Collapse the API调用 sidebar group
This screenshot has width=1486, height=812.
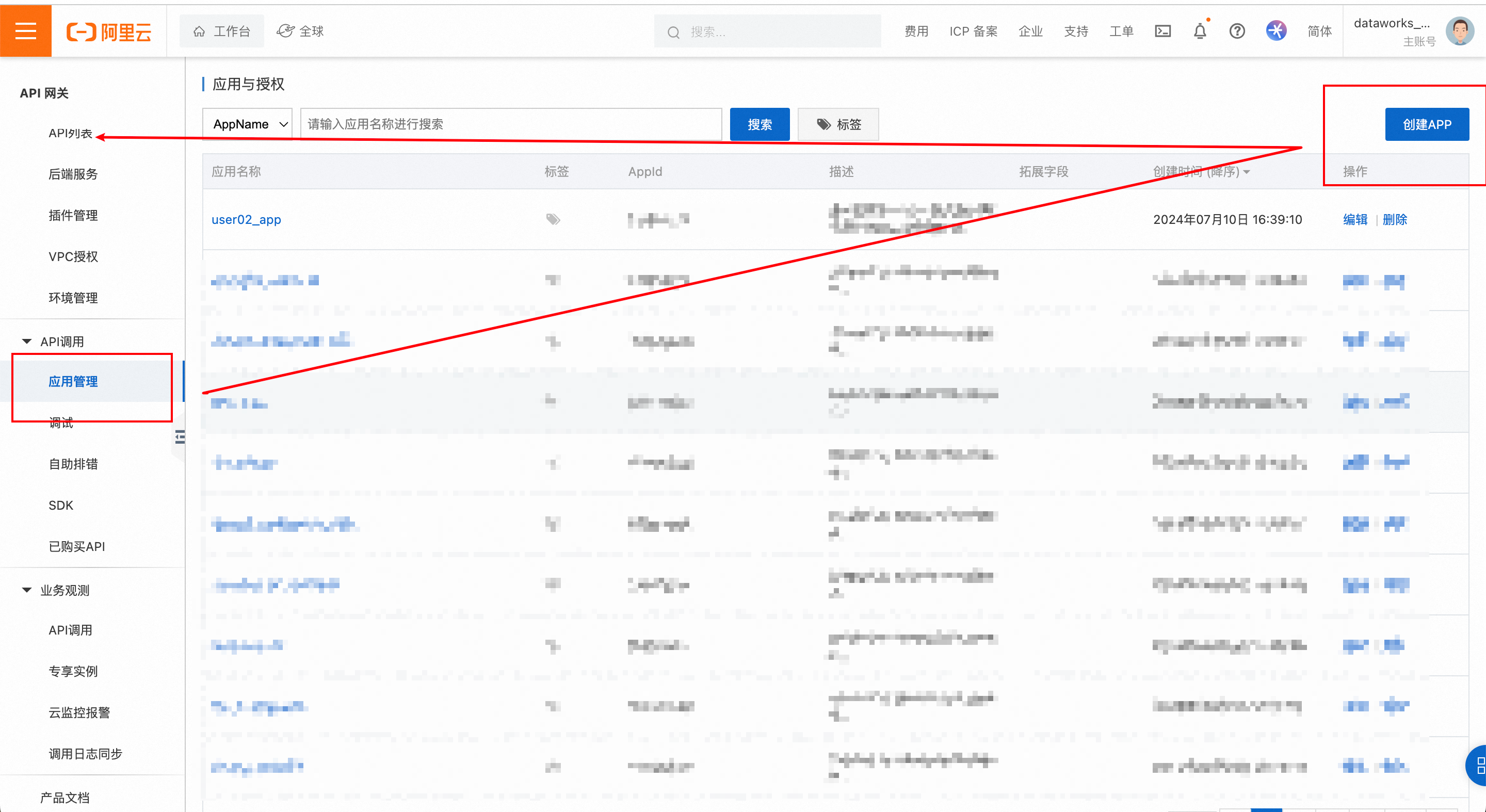pyautogui.click(x=53, y=342)
